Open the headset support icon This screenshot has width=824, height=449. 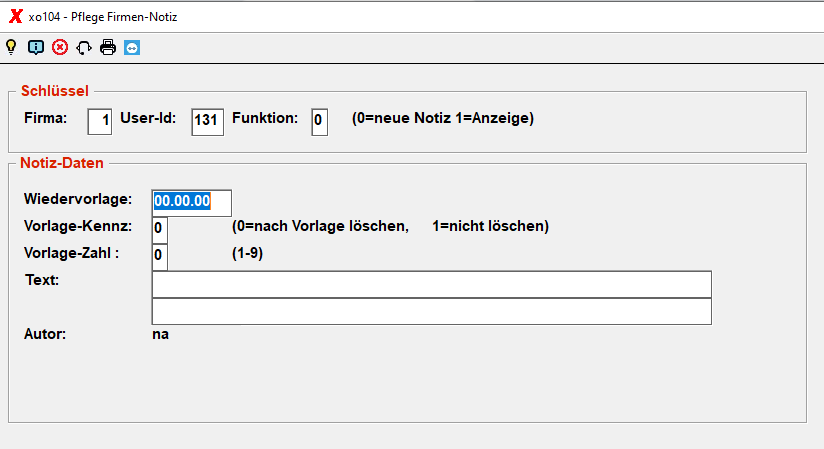(84, 48)
